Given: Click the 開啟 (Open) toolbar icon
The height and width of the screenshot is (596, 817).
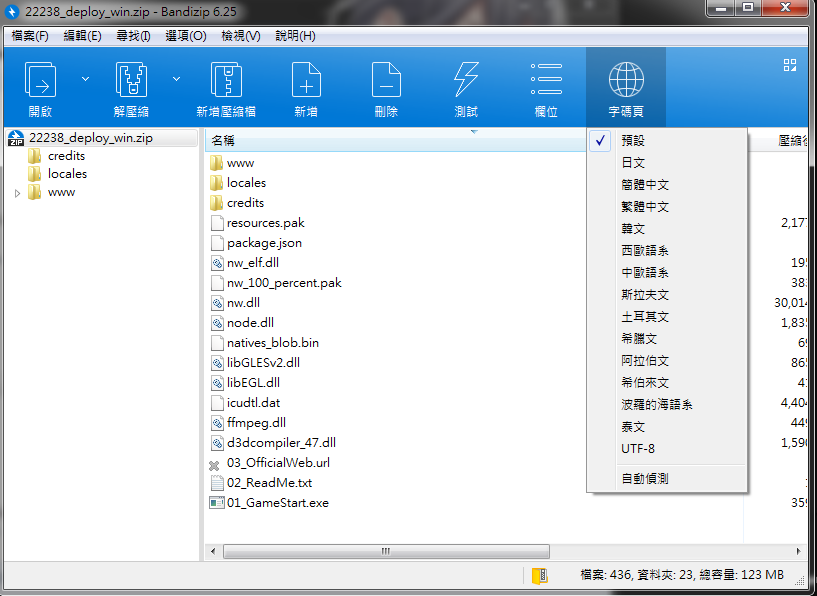Looking at the screenshot, I should [40, 79].
